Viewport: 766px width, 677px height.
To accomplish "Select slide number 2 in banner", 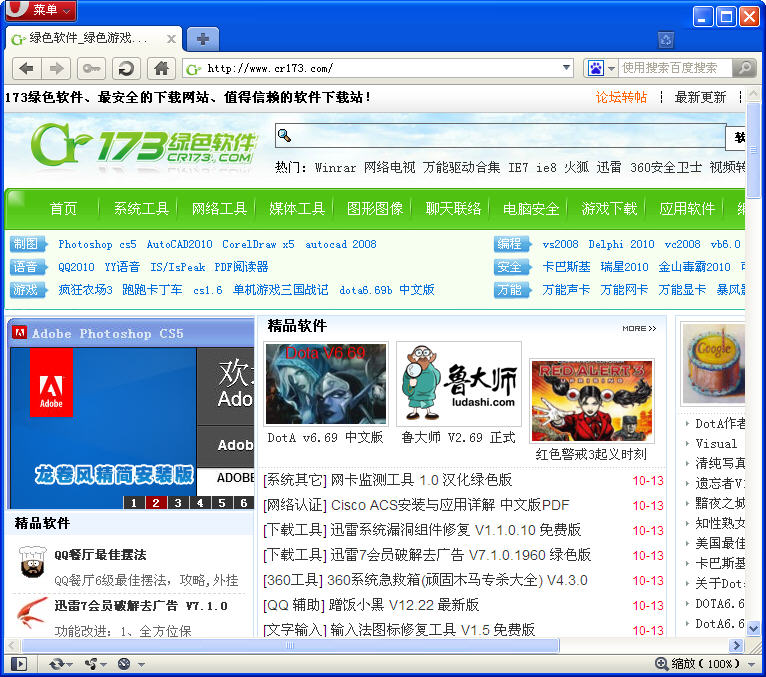I will (156, 503).
